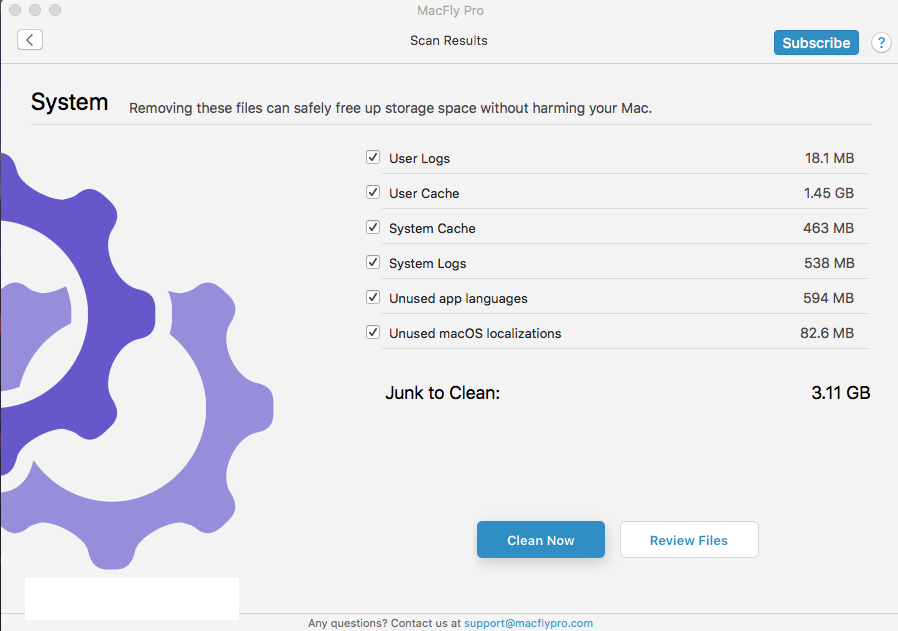Select the User Cache label

click(424, 194)
